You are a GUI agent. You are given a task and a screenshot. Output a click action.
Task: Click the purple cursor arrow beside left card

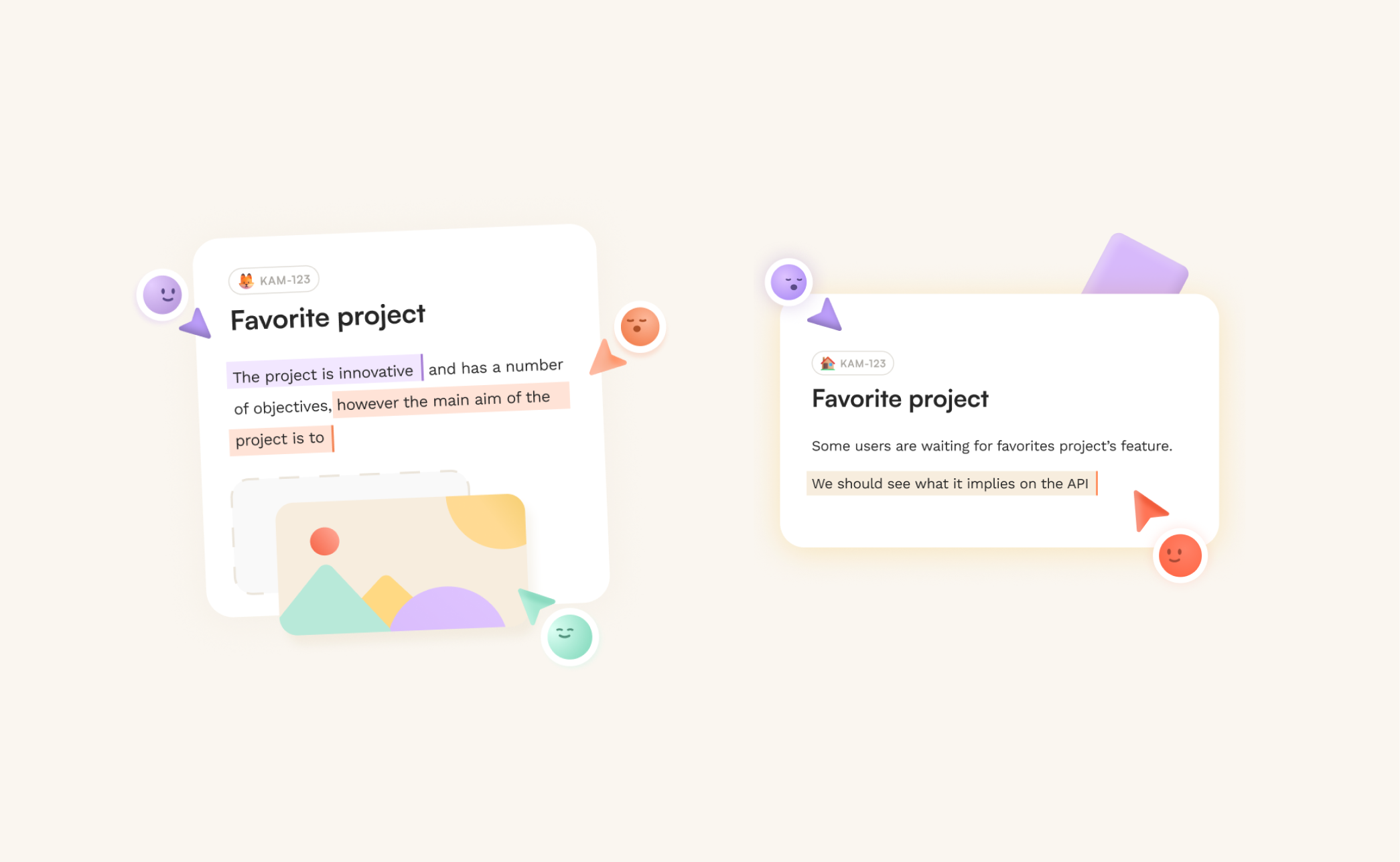[x=196, y=324]
